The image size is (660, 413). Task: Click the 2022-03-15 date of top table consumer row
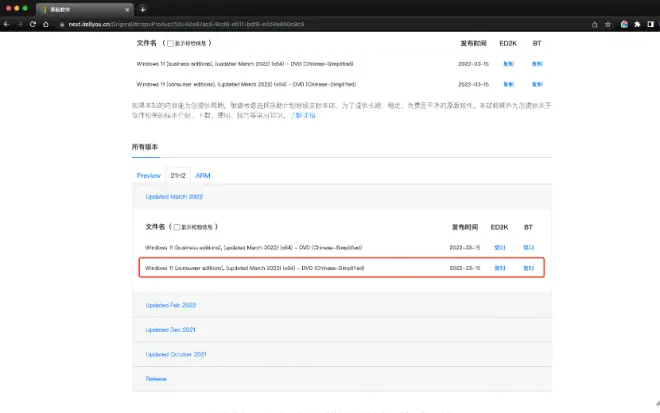click(474, 84)
